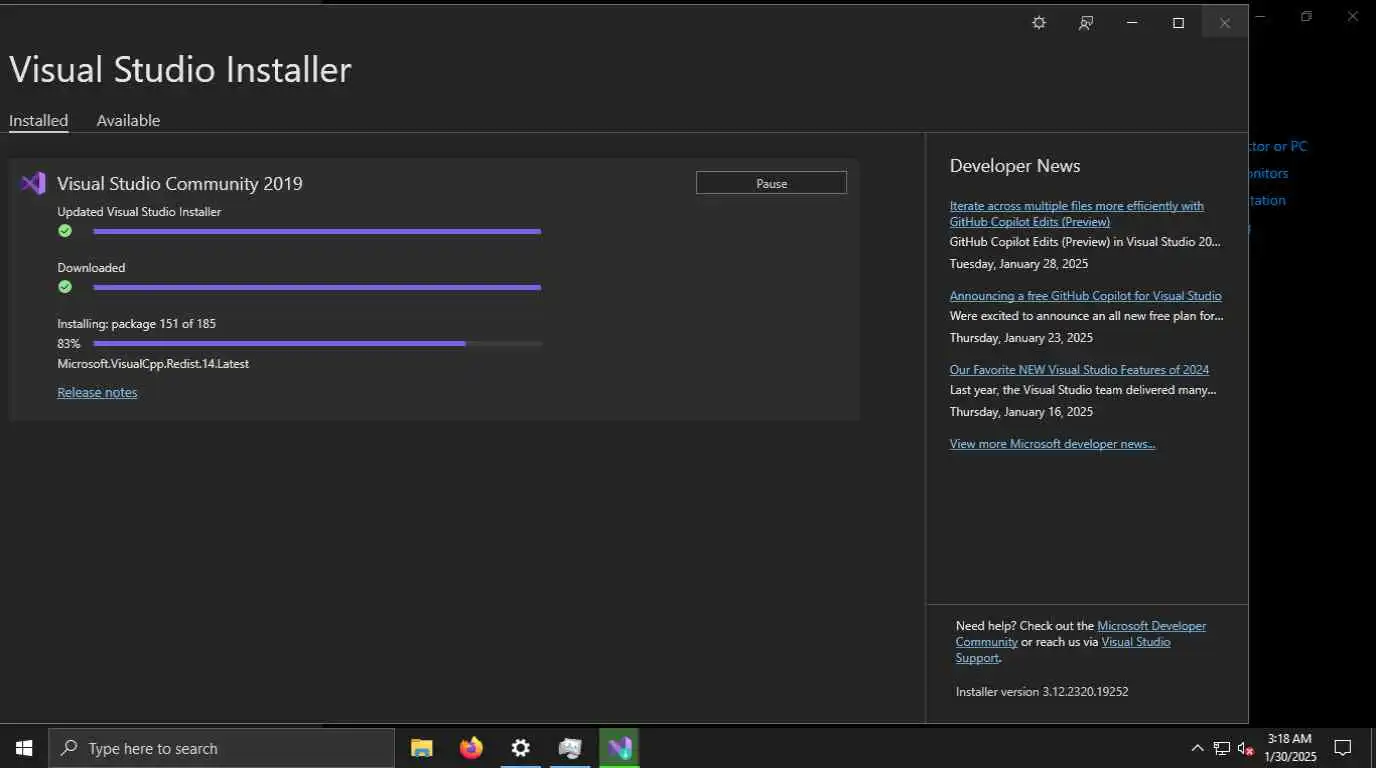Viewport: 1376px width, 768px height.
Task: Click the taskbar clock showing 3:18 AM
Action: [x=1290, y=748]
